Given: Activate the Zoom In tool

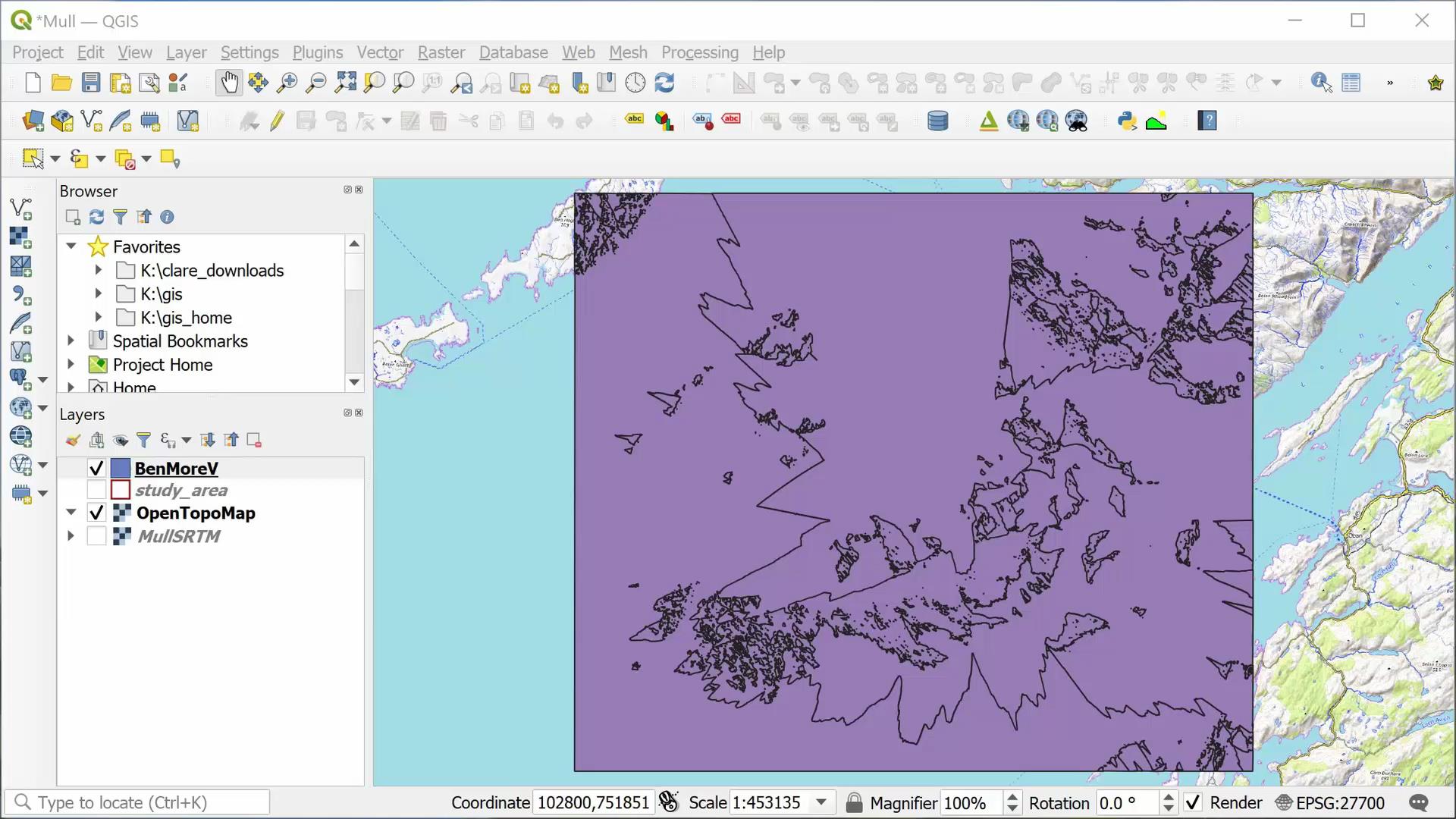Looking at the screenshot, I should (287, 83).
